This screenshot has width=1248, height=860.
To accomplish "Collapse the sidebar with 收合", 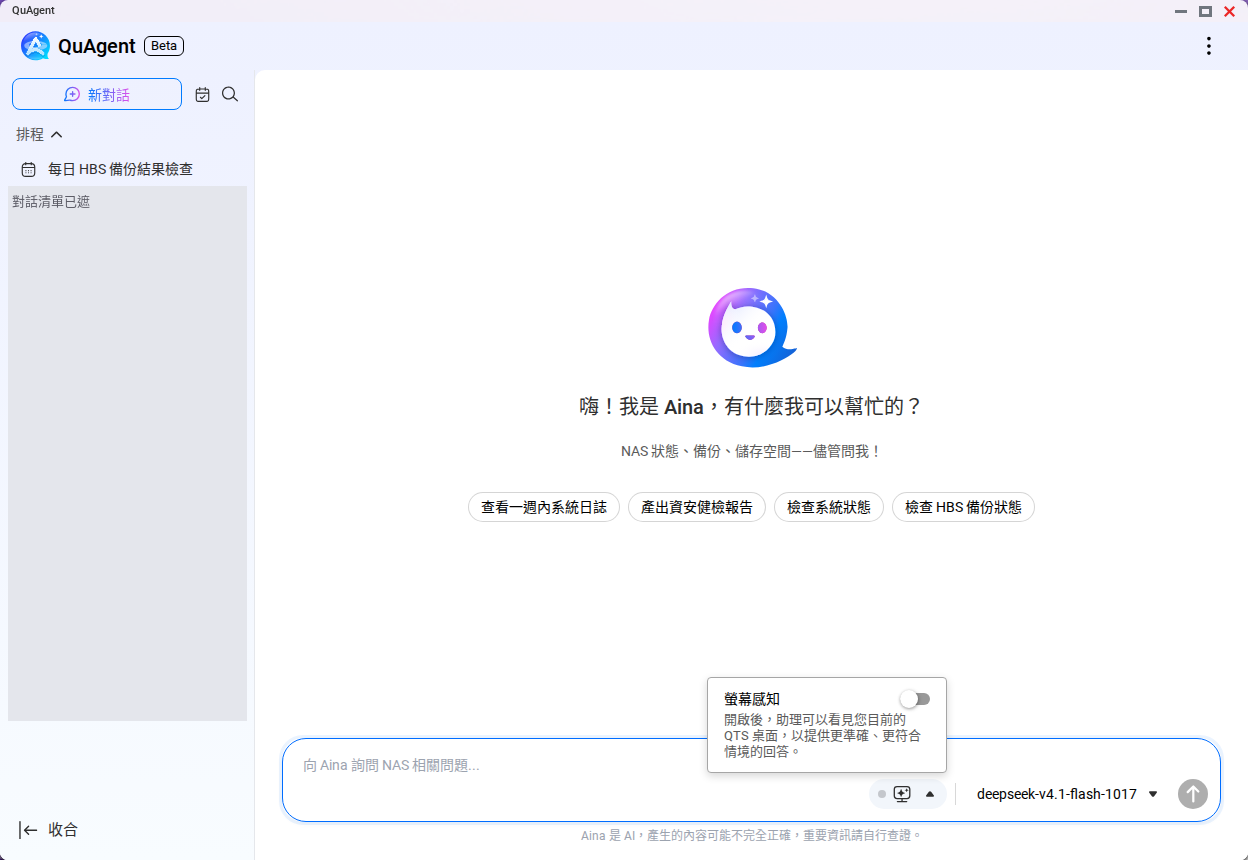I will tap(48, 830).
